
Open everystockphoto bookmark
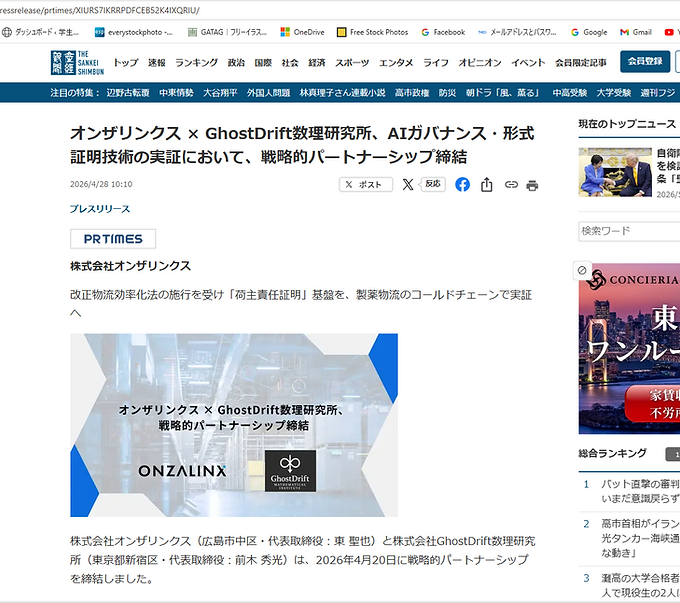click(134, 32)
